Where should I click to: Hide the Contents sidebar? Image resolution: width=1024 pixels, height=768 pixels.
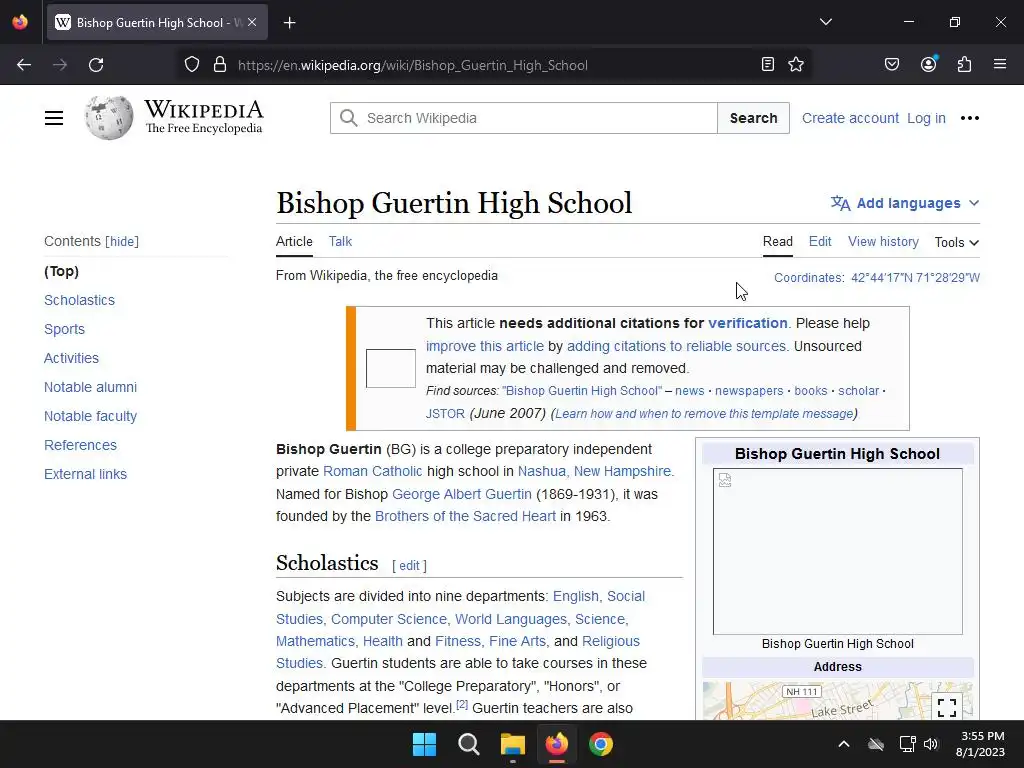(x=122, y=242)
